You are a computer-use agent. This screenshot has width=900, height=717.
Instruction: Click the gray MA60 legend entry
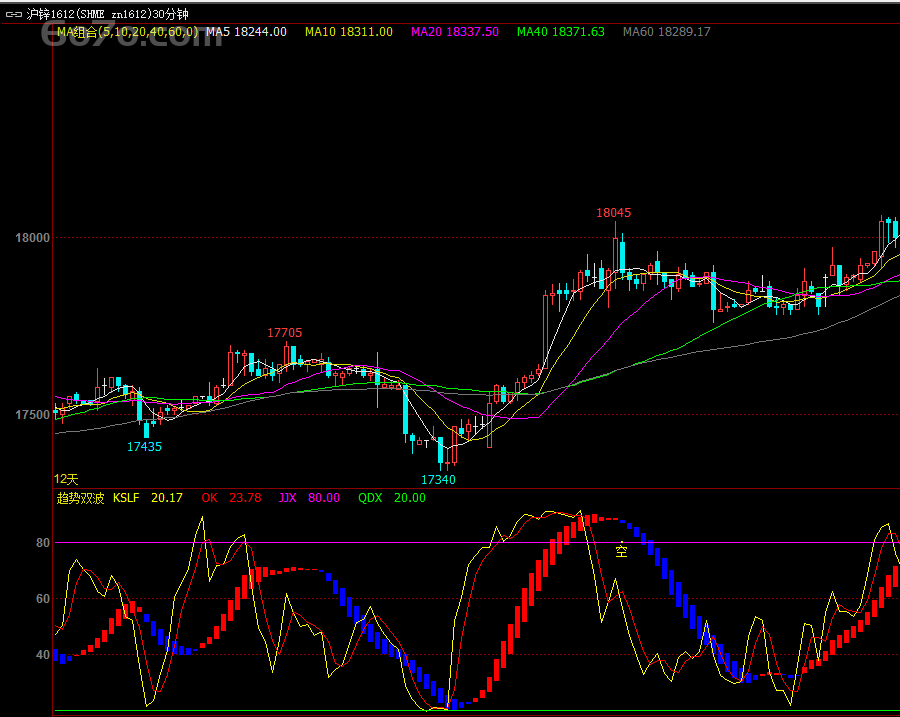click(666, 32)
